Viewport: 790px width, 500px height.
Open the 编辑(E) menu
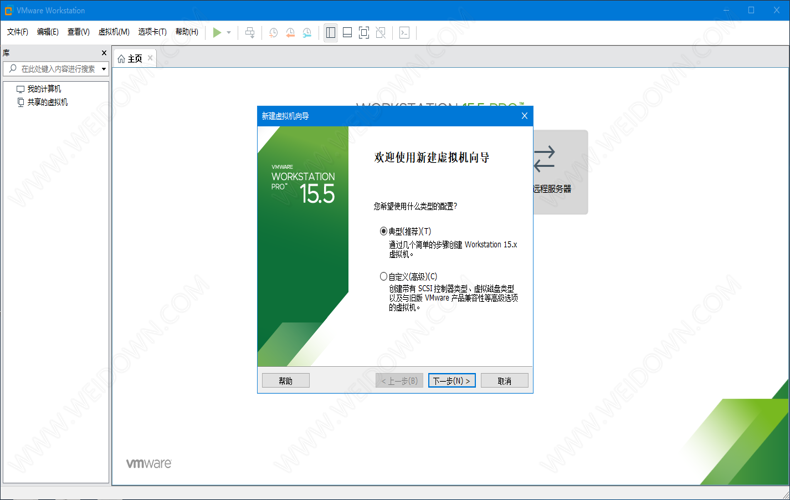click(x=48, y=32)
